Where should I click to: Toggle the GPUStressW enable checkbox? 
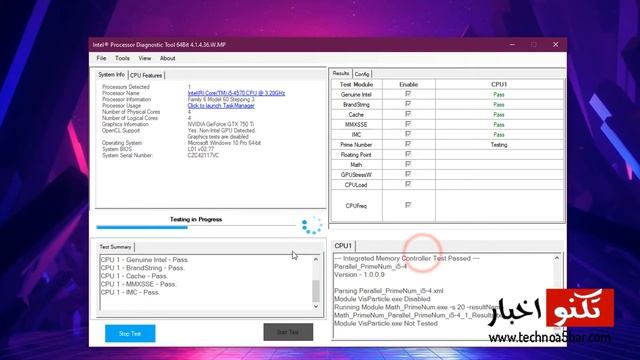click(408, 174)
